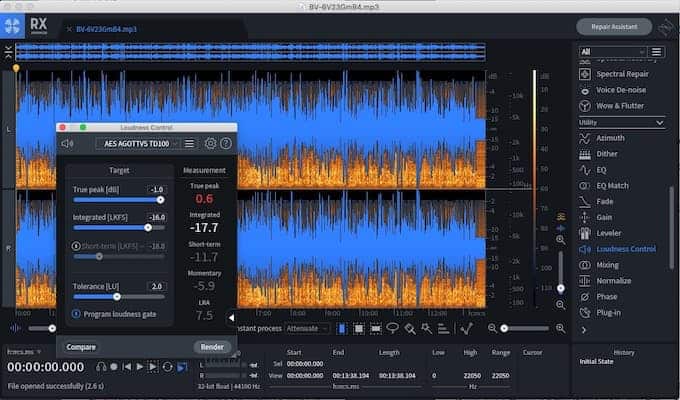Viewport: 680px width, 400px height.
Task: Select the BV-6V23GmB4.mp3 file tab
Action: 106,30
